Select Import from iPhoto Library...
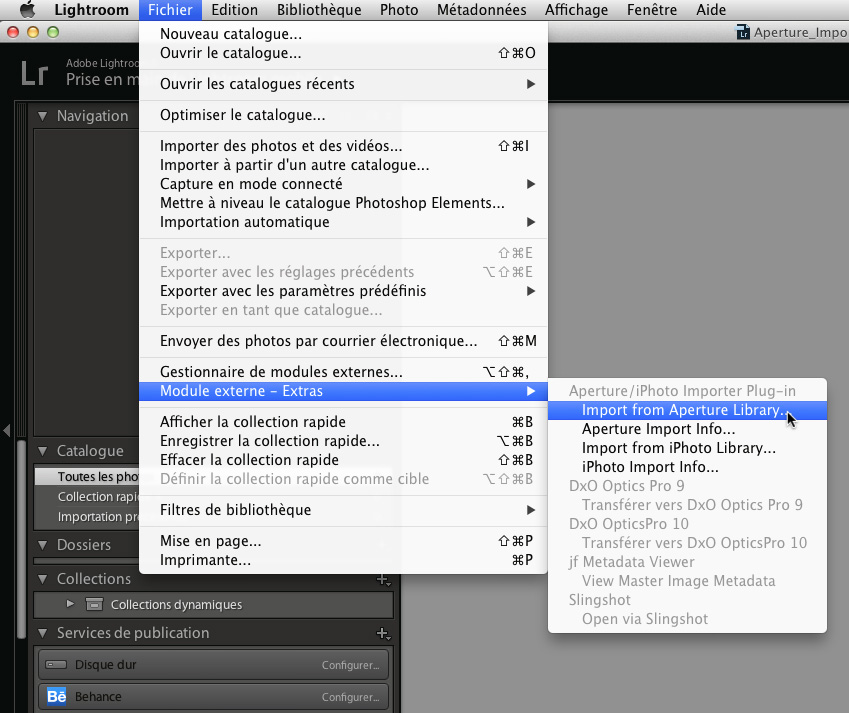 [x=687, y=448]
